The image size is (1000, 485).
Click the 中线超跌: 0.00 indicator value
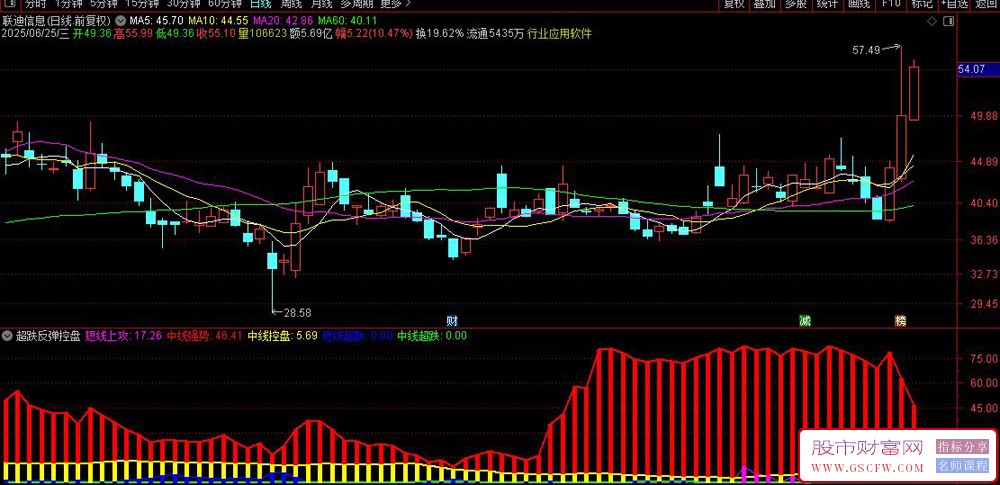coord(432,336)
